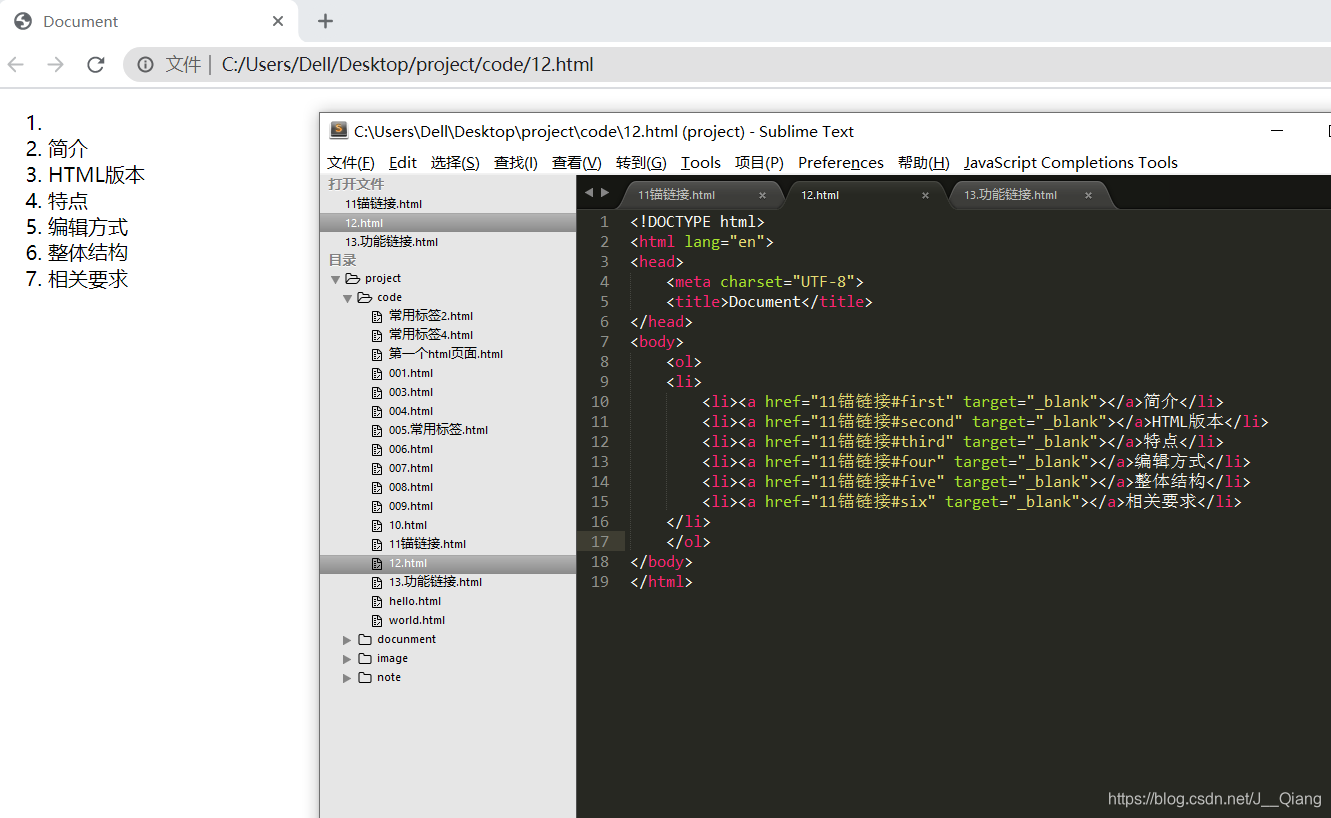
Task: Click the browser back arrow
Action: coord(16,65)
